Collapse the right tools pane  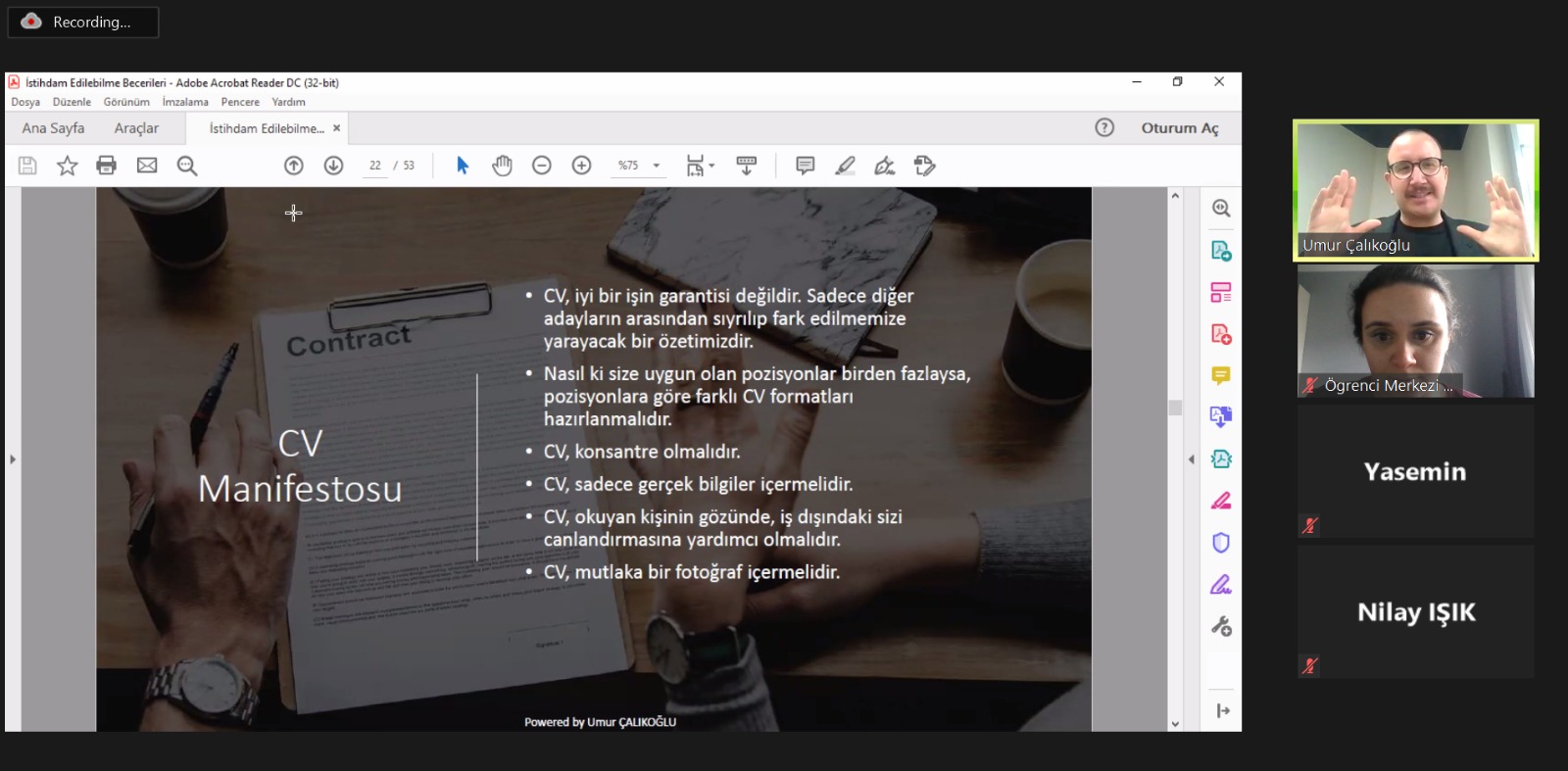pyautogui.click(x=1192, y=458)
